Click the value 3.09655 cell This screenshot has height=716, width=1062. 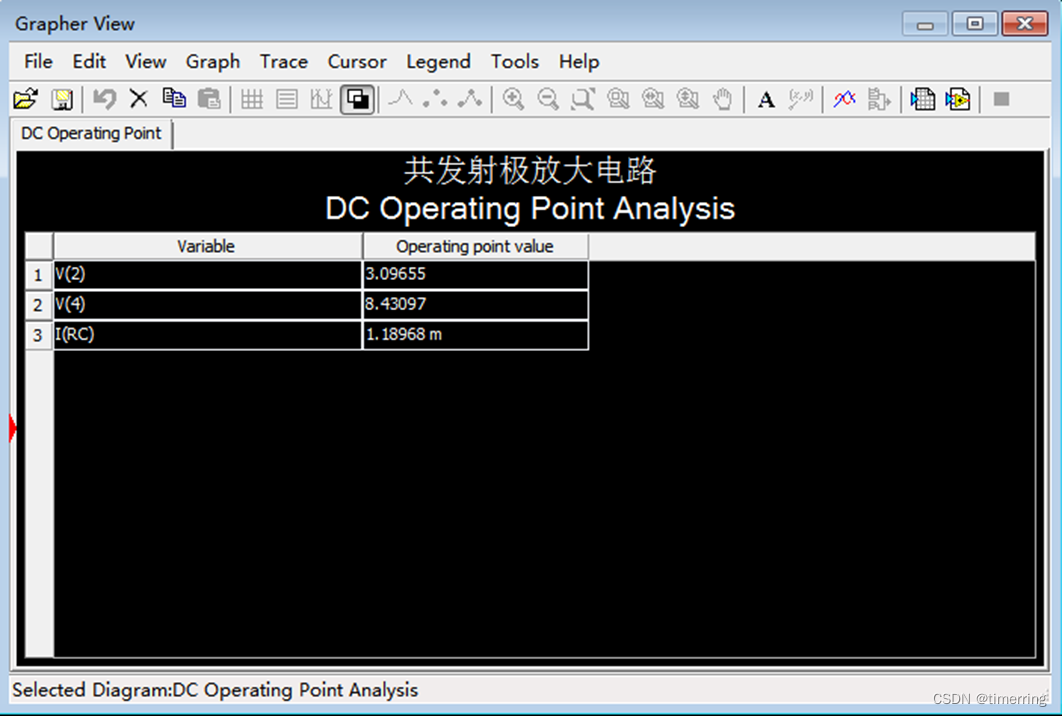click(x=475, y=275)
